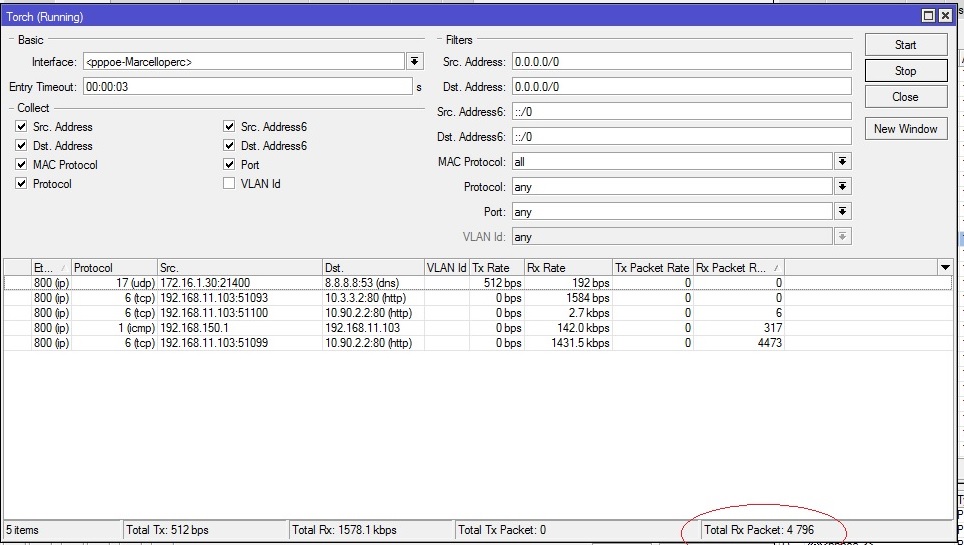
Task: Open a New Window
Action: coord(905,129)
